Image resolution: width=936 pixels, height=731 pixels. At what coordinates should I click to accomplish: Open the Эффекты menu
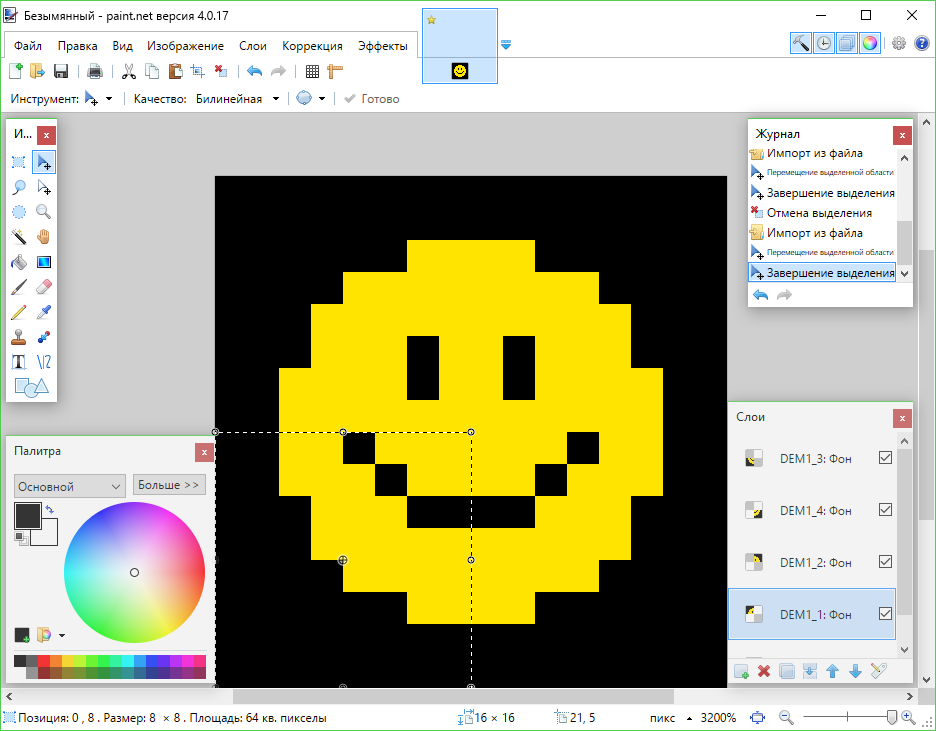[382, 46]
